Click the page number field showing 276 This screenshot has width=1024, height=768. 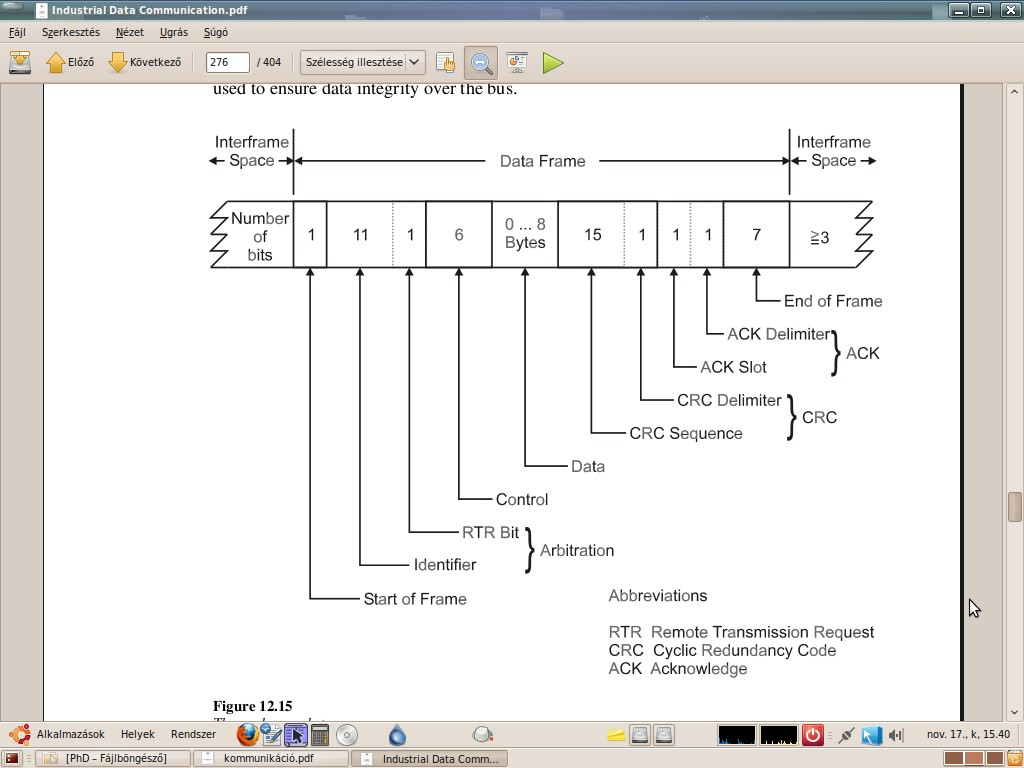click(x=227, y=62)
